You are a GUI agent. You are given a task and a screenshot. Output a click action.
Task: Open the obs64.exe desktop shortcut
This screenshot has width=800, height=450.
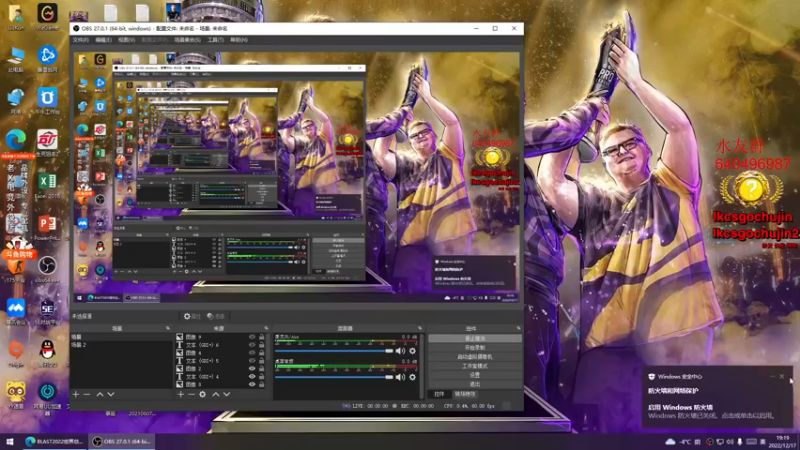(47, 270)
